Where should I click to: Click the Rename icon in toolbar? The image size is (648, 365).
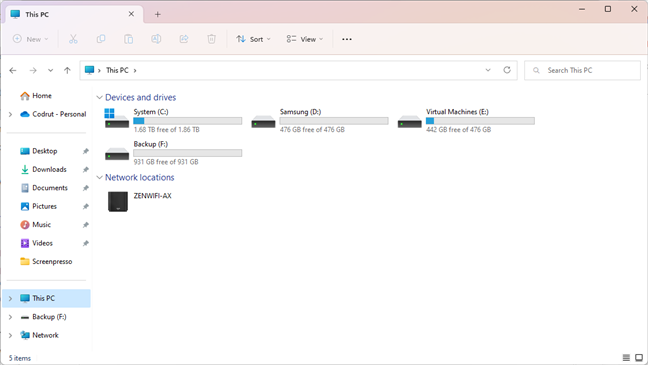pos(156,39)
